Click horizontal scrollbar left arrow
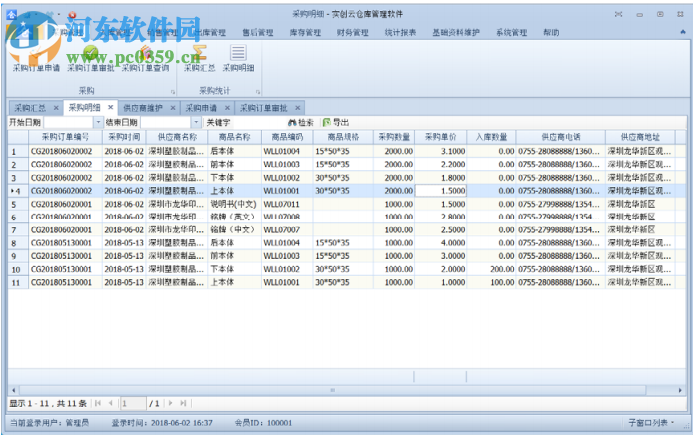This screenshot has height=436, width=693. pos(14,390)
